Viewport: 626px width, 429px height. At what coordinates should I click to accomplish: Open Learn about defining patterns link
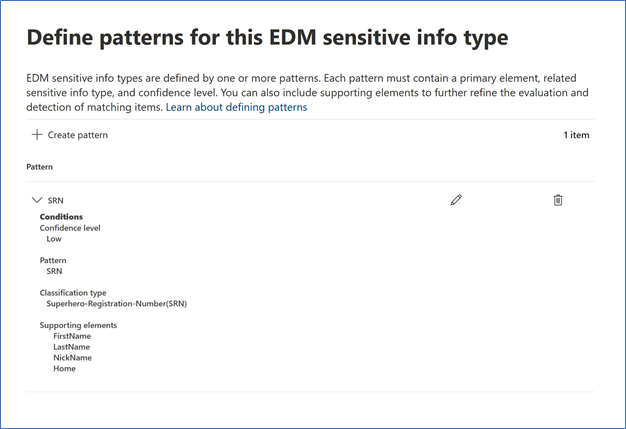(x=236, y=107)
